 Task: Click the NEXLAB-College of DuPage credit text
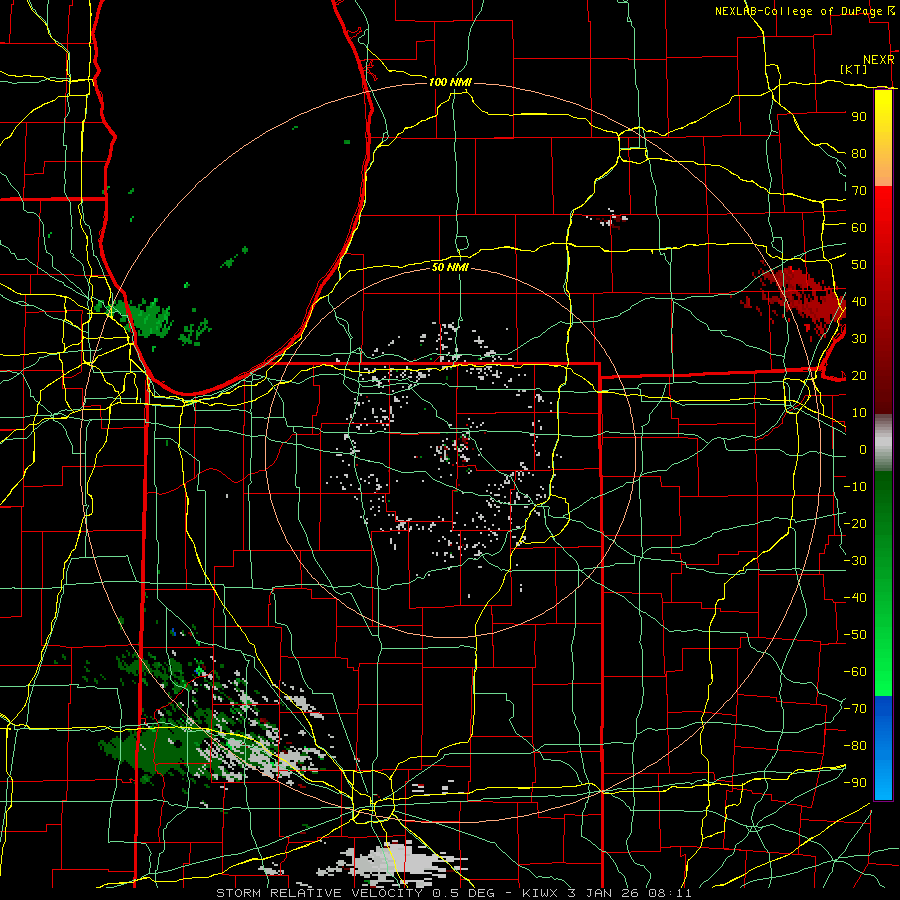[800, 11]
